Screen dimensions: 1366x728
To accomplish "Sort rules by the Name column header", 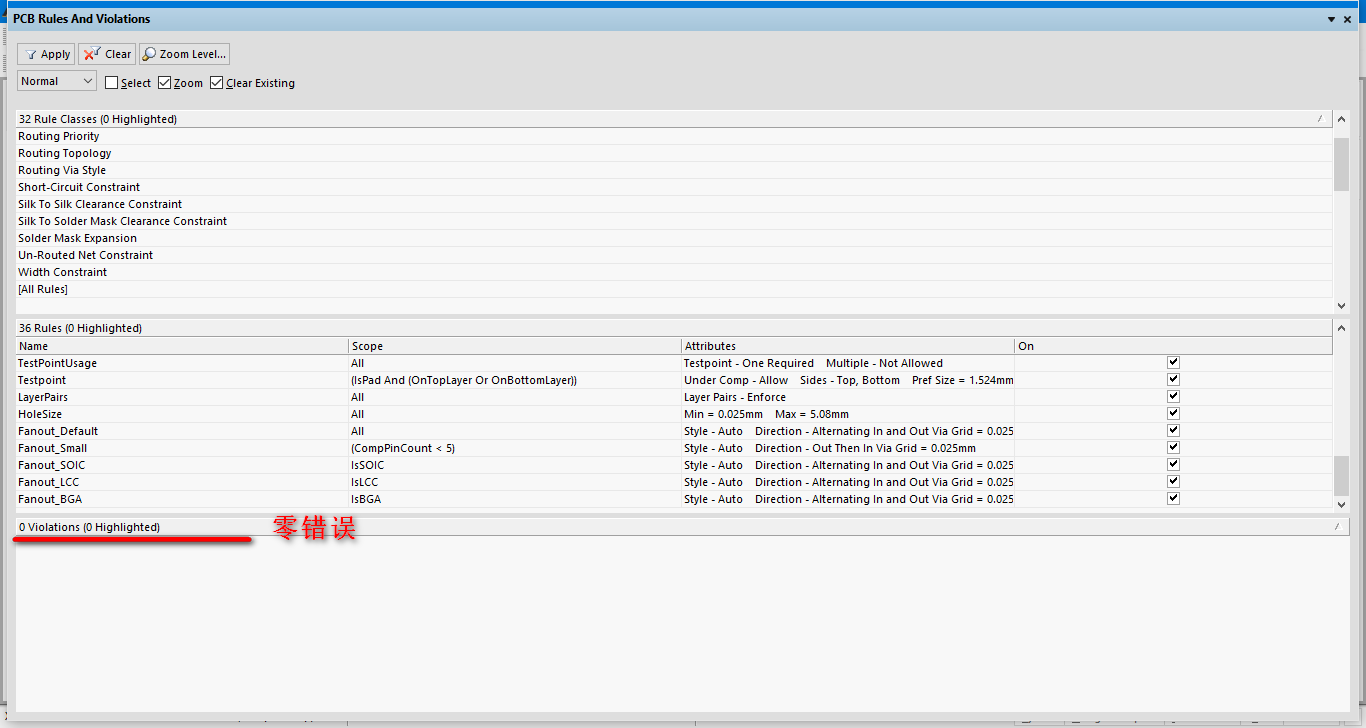I will point(180,346).
